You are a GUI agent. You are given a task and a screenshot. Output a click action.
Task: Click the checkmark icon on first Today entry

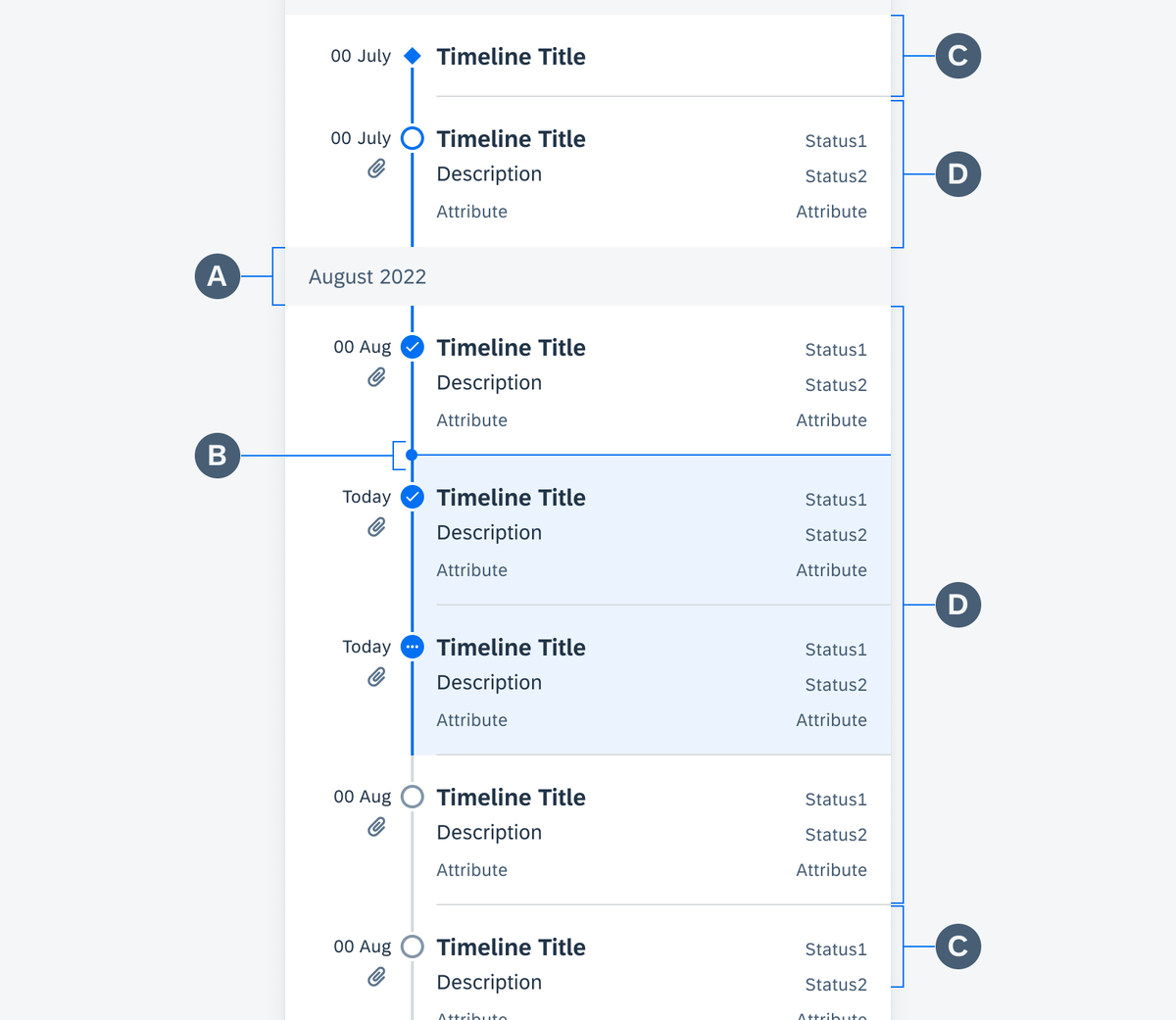(413, 497)
